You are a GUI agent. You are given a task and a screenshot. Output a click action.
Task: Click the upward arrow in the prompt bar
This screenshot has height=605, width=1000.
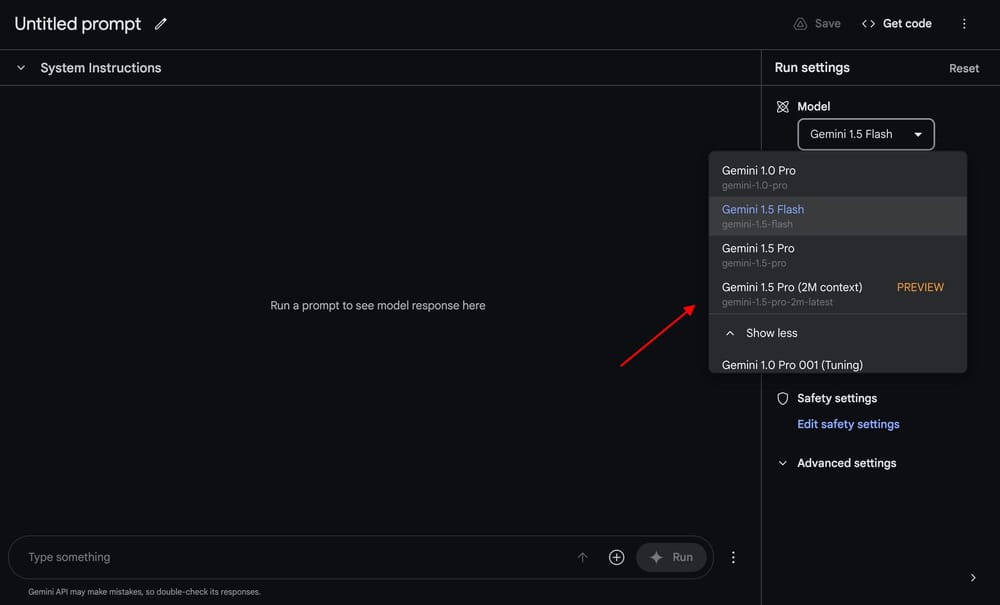point(582,557)
